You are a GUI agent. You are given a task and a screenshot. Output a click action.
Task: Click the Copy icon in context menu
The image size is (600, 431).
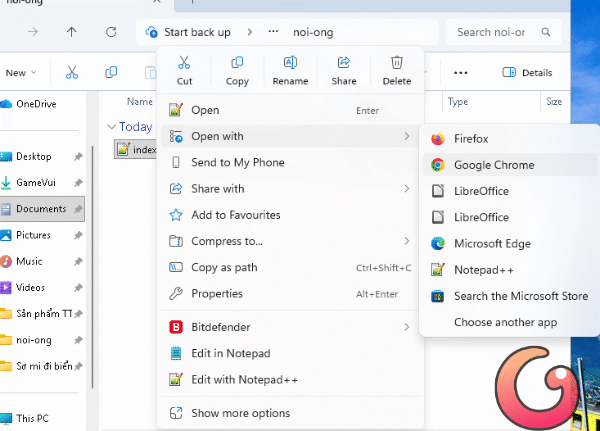237,62
